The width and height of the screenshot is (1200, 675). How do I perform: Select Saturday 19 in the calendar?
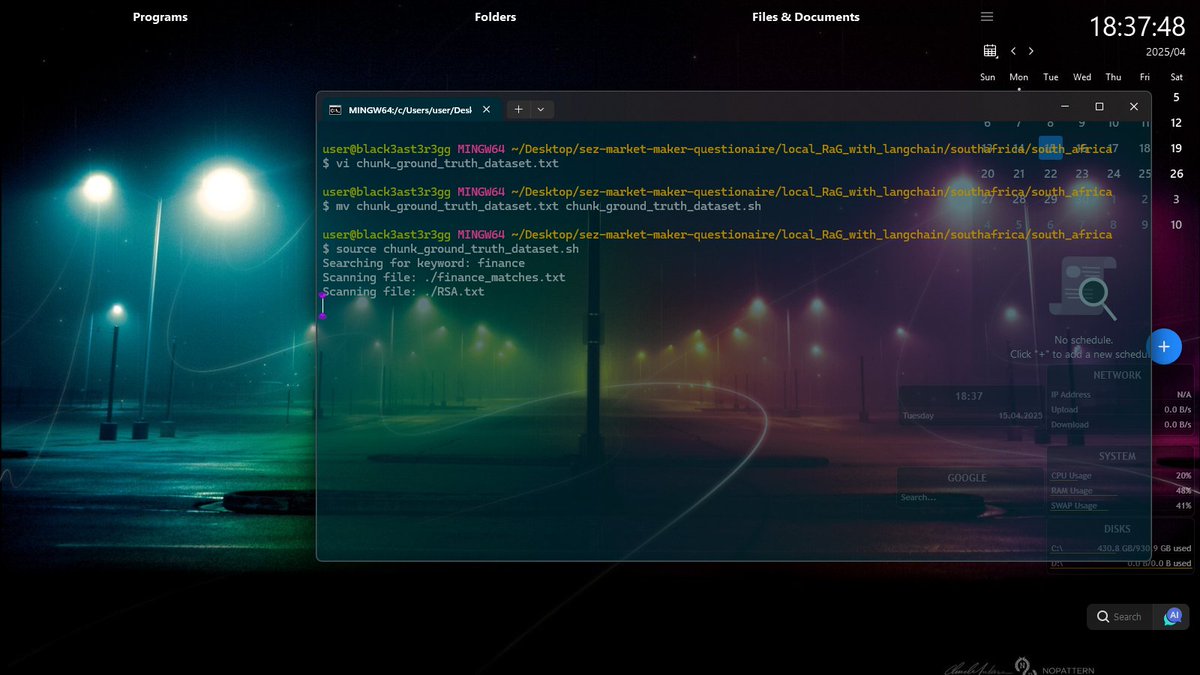[x=1176, y=148]
